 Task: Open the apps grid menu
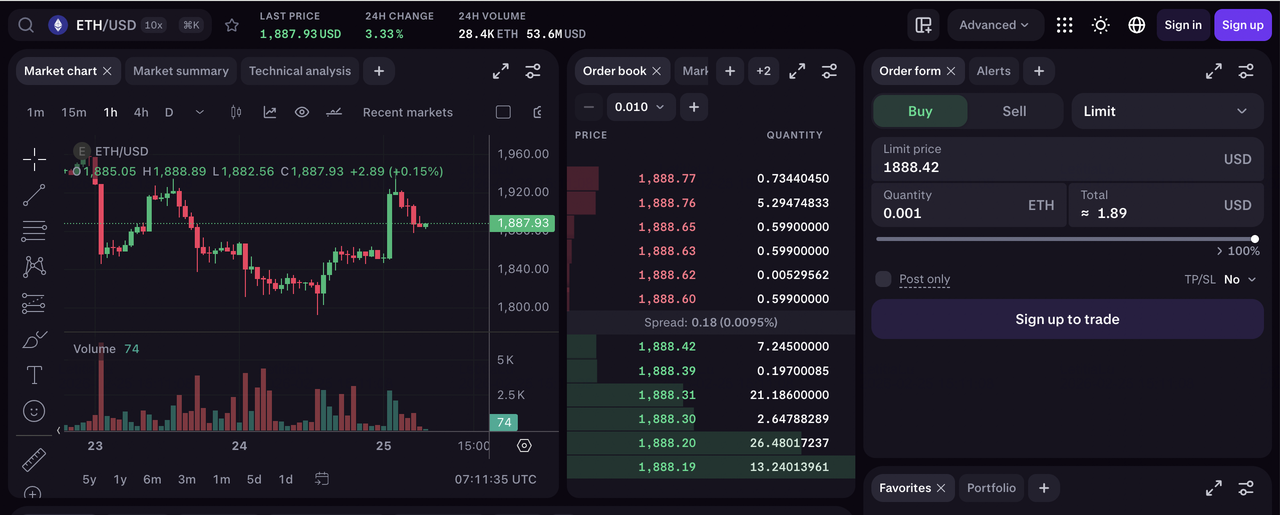coord(1064,25)
